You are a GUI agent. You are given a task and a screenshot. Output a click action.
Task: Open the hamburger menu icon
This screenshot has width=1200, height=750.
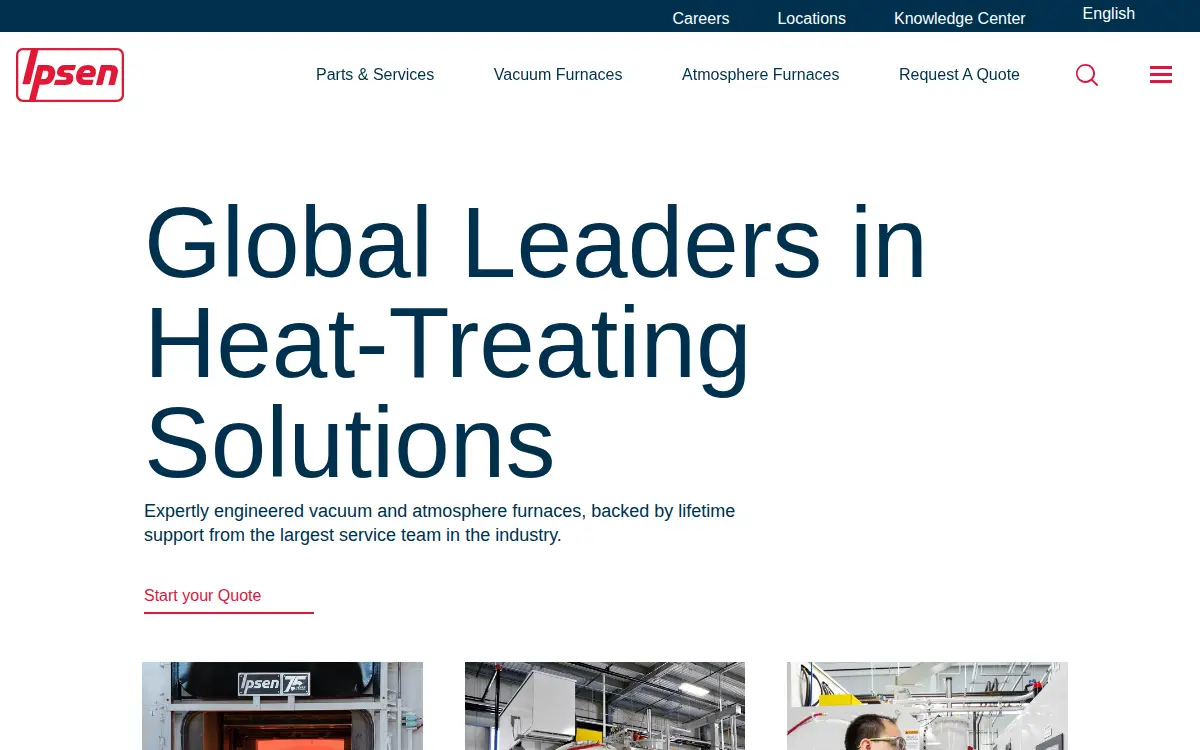coord(1161,75)
